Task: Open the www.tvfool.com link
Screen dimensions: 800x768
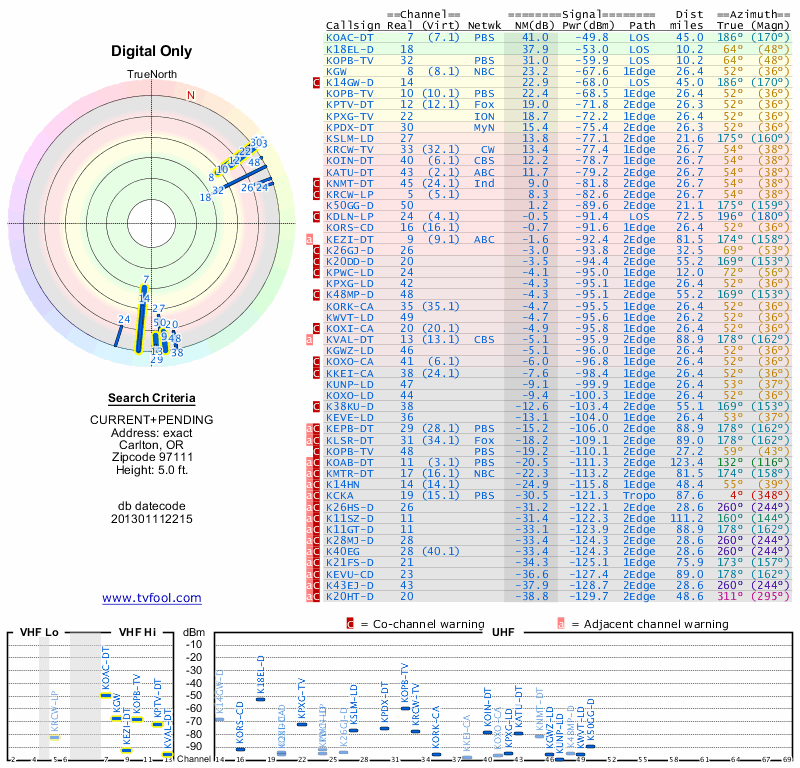Action: (152, 598)
